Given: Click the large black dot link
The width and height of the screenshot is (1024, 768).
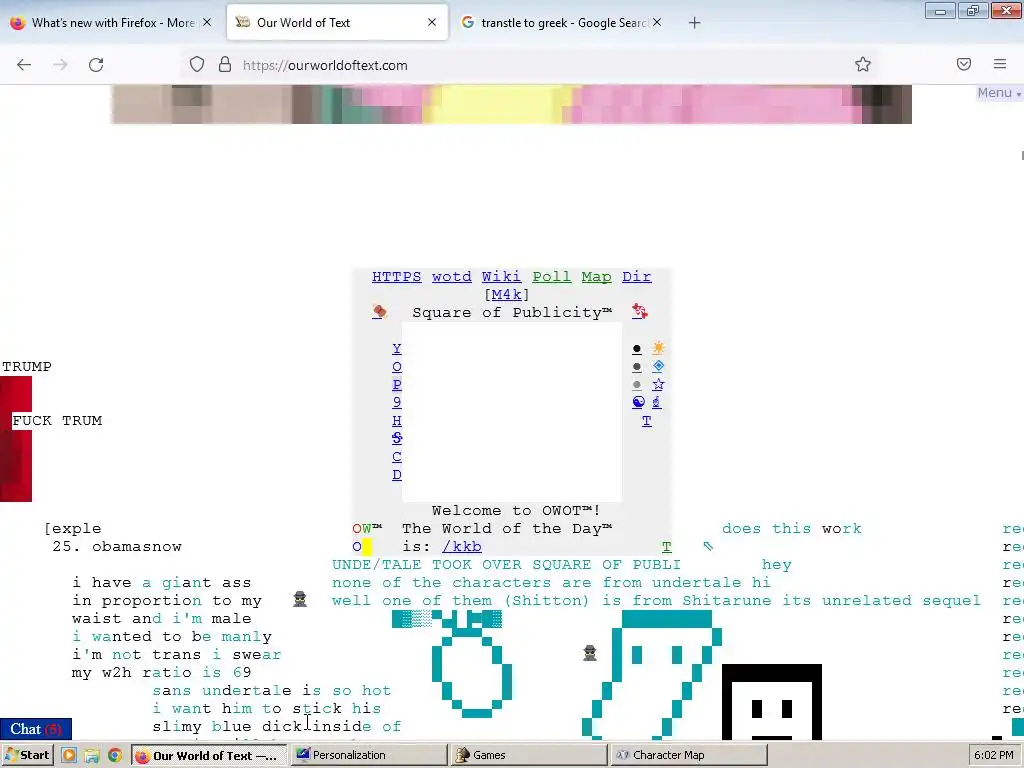Looking at the screenshot, I should [637, 349].
